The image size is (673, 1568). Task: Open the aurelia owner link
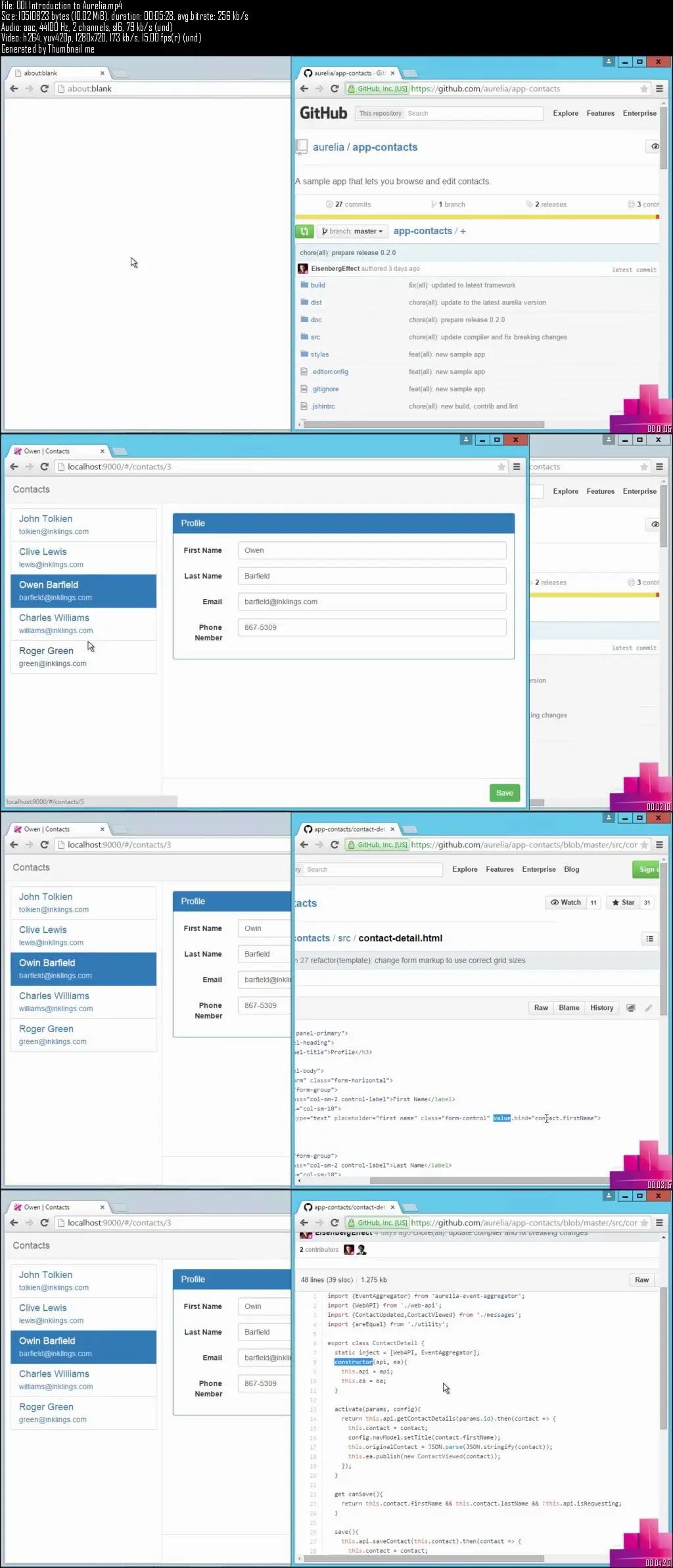pyautogui.click(x=329, y=147)
